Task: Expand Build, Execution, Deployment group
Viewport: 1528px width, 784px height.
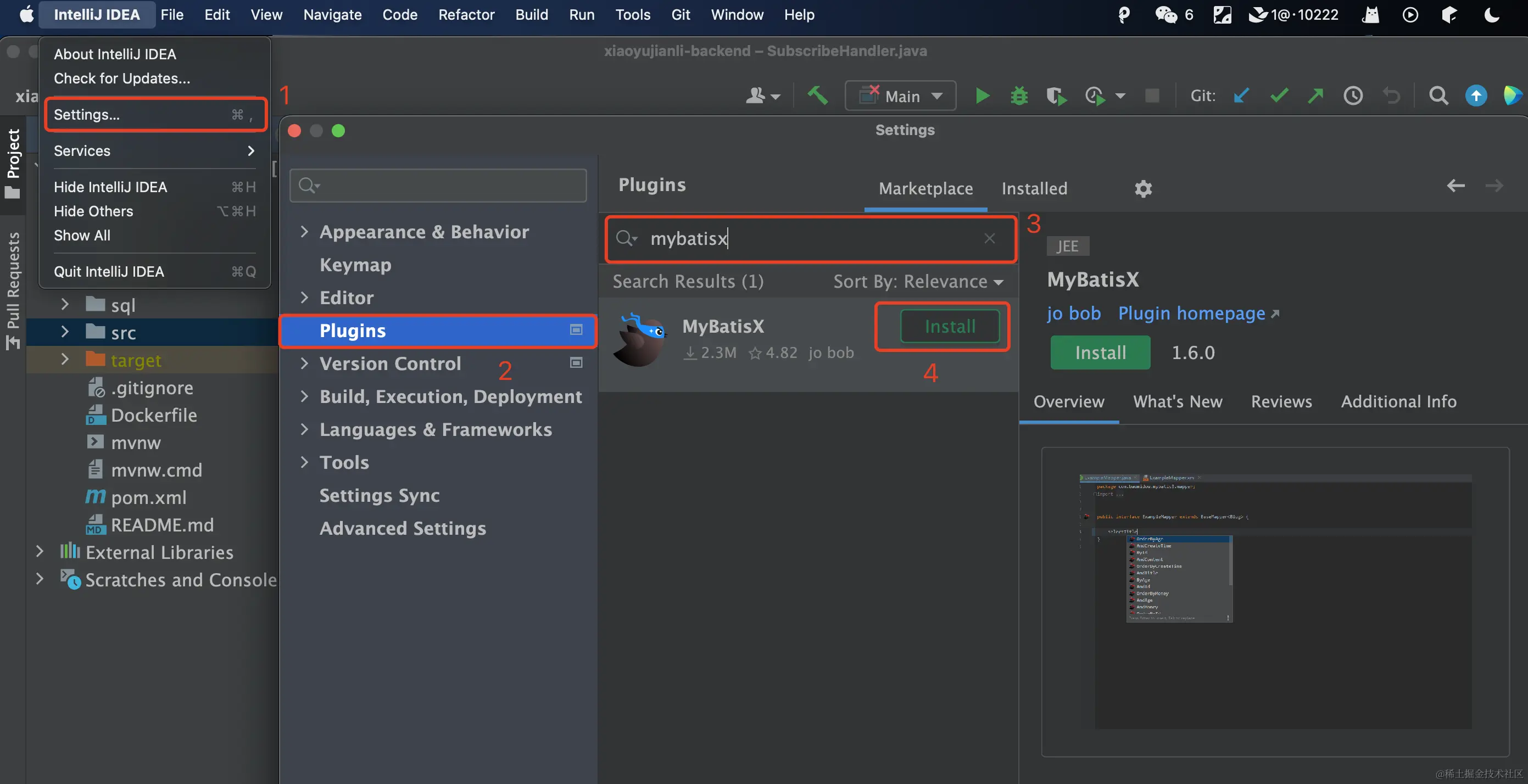Action: [304, 396]
